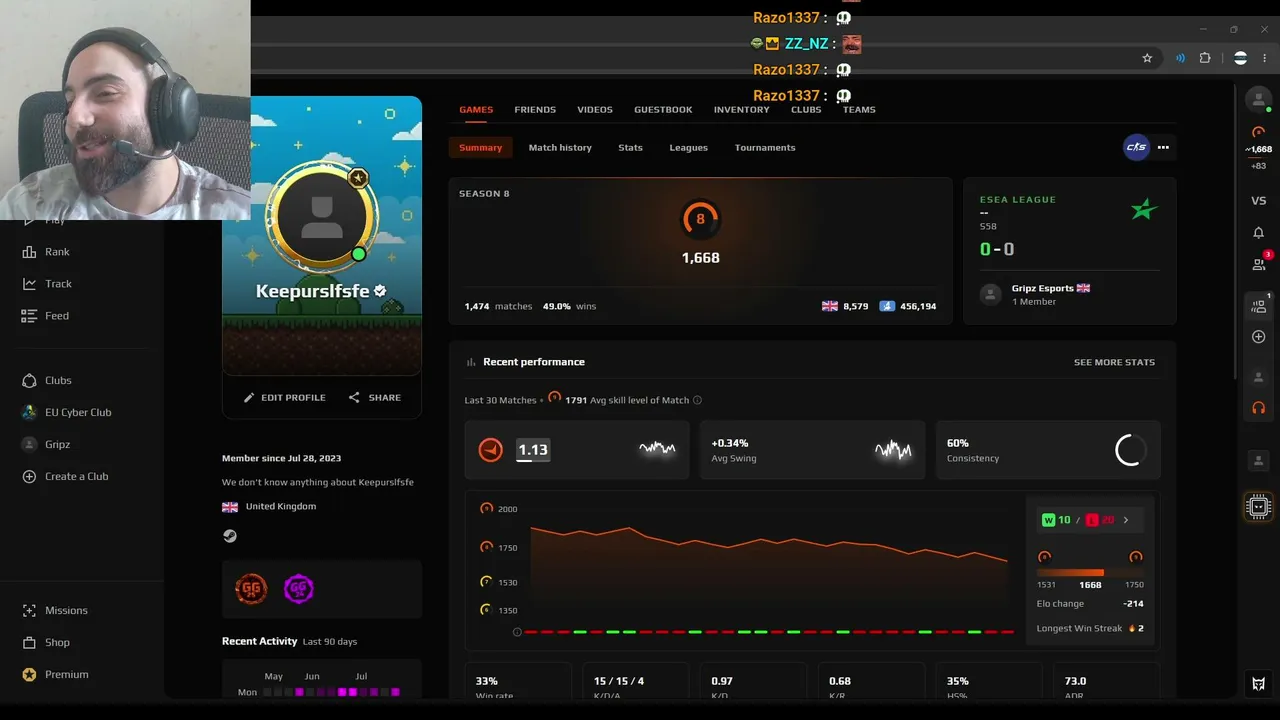Open Clubs shield icon in sidebar

point(29,380)
